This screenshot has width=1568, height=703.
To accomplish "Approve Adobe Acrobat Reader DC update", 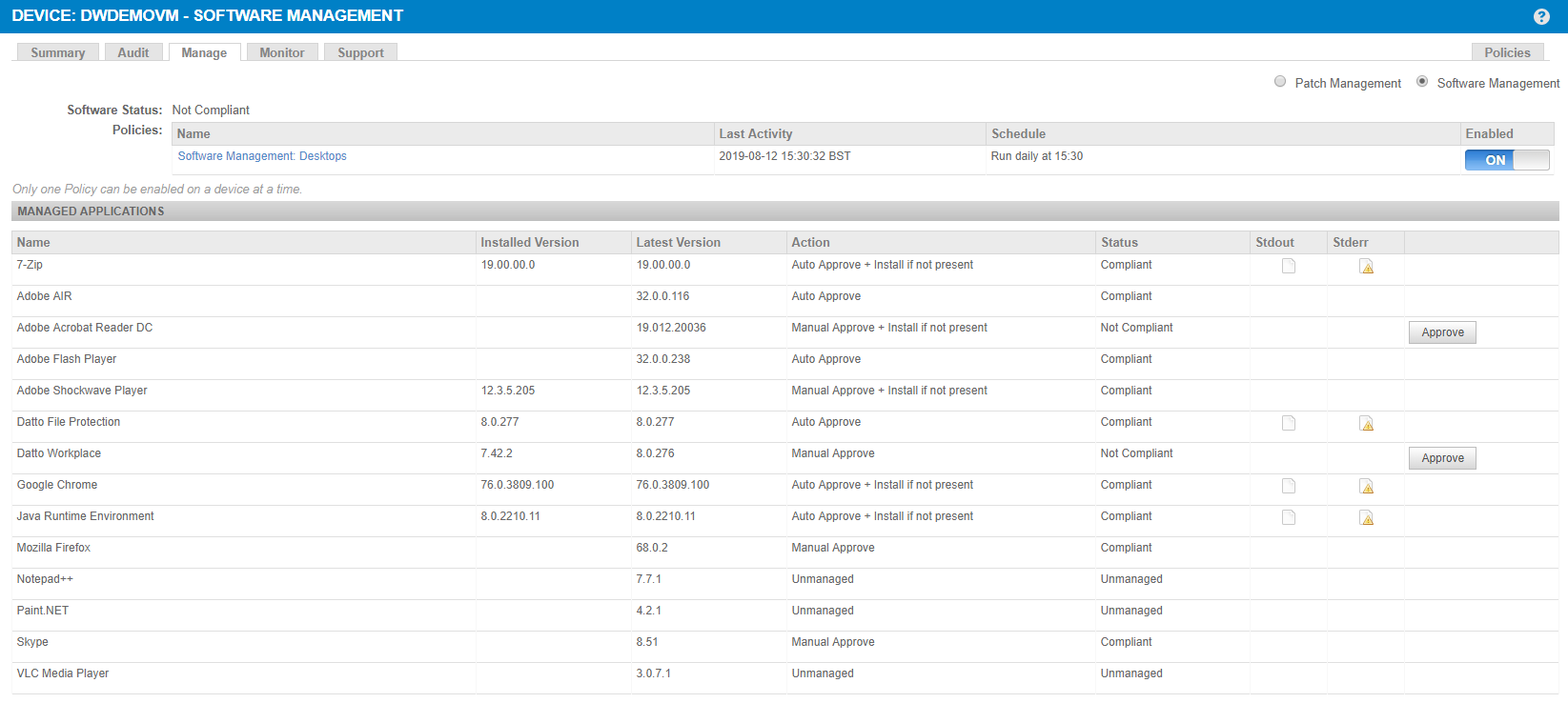I will tap(1442, 332).
